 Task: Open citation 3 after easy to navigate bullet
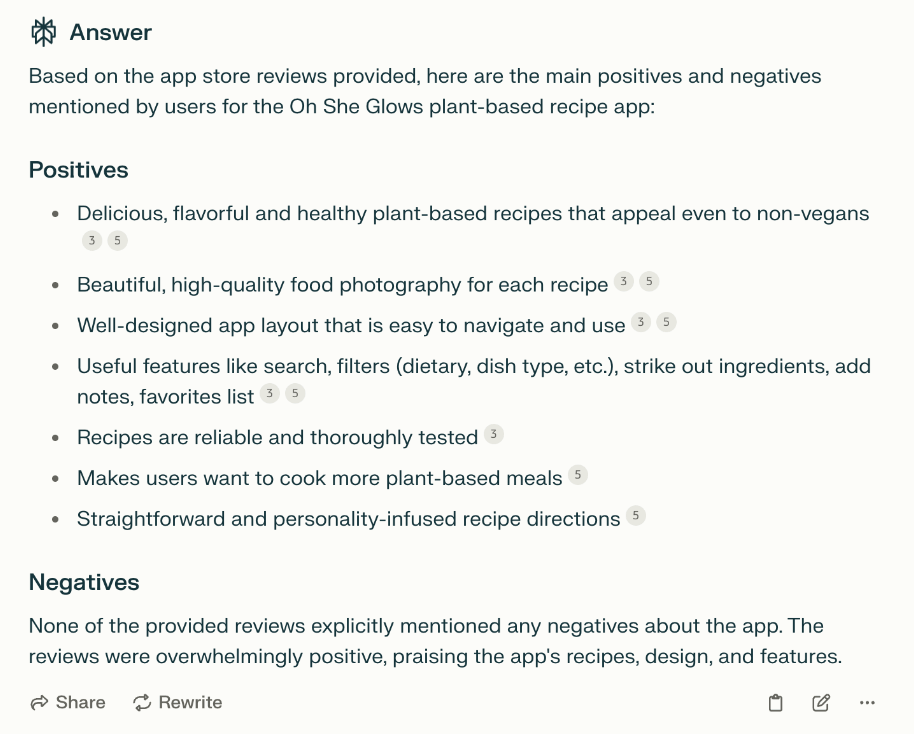tap(639, 321)
